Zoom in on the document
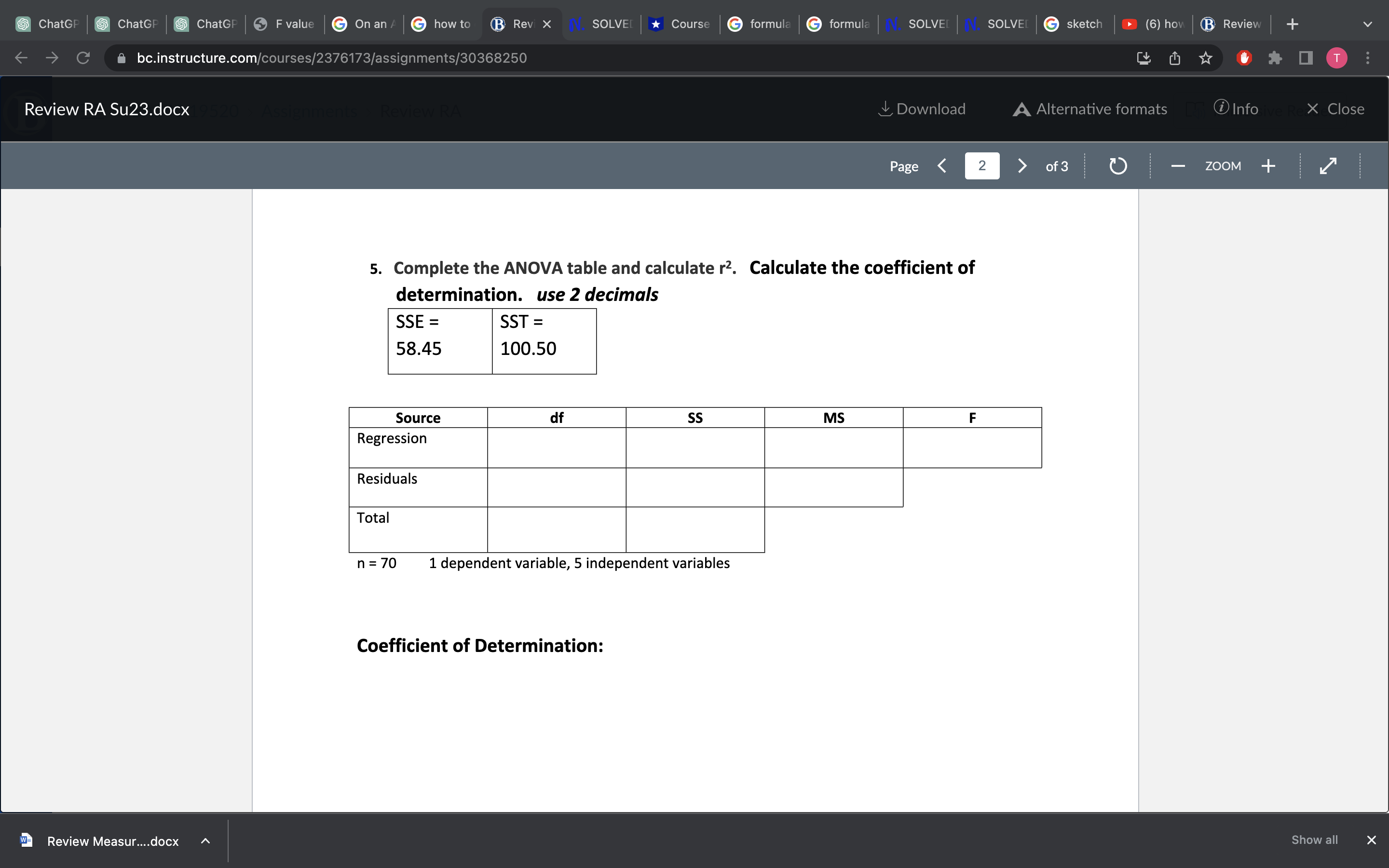This screenshot has height=868, width=1389. coord(1268,166)
